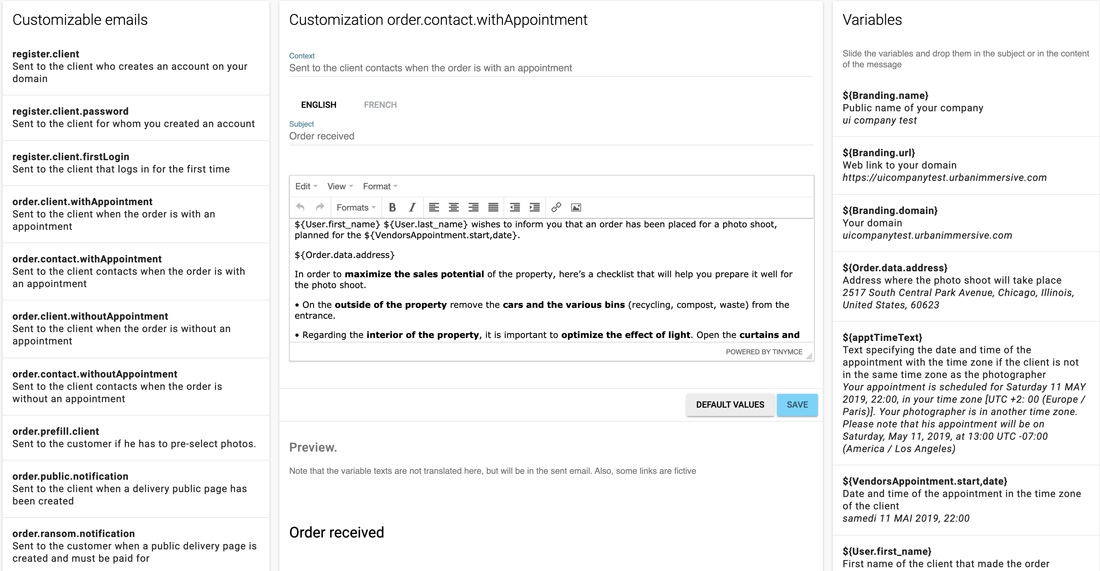The height and width of the screenshot is (571, 1100).
Task: Toggle italic formatting in the editor
Action: 412,207
